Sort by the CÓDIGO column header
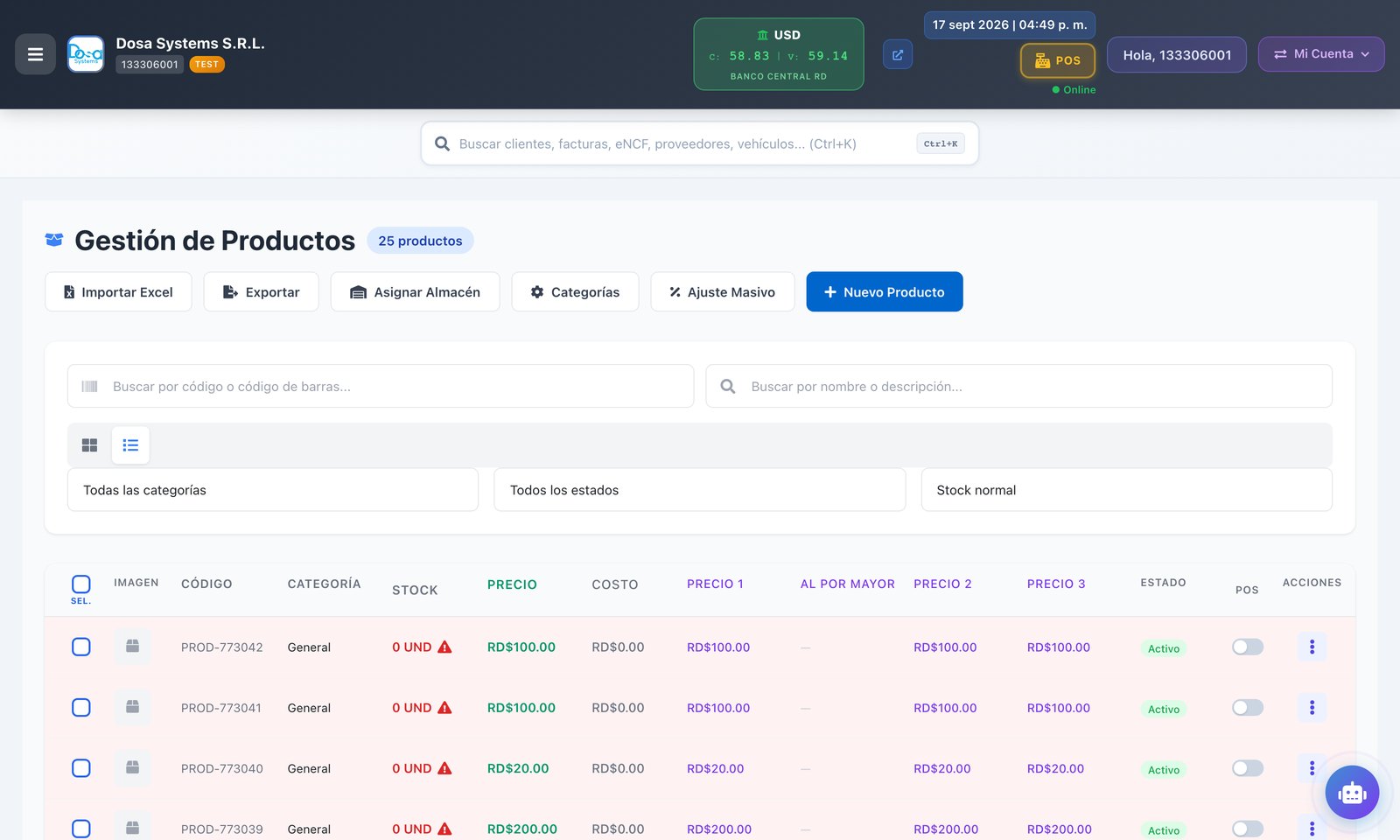1400x840 pixels. pos(206,584)
